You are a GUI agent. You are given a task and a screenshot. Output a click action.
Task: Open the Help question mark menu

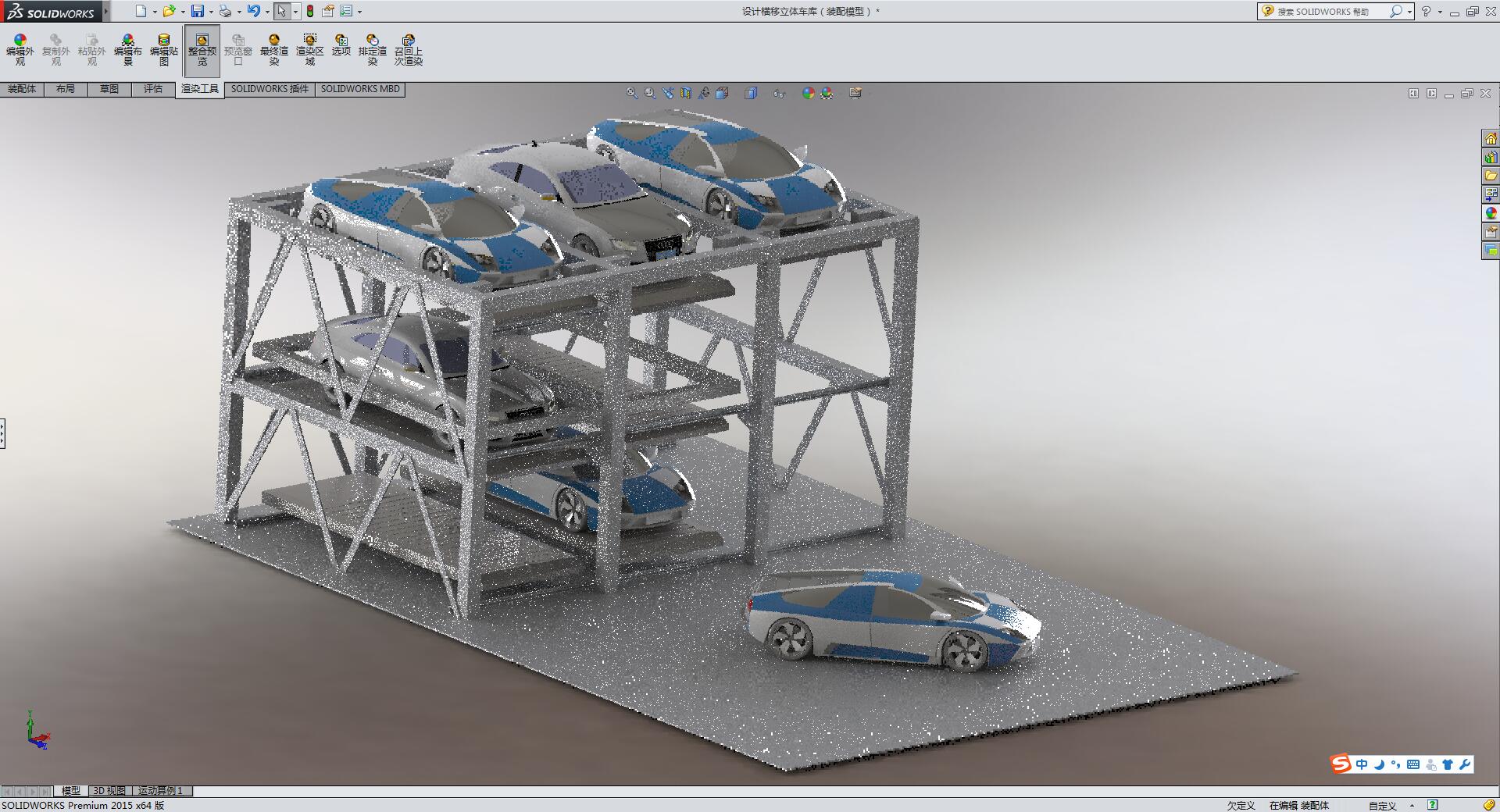click(1426, 11)
